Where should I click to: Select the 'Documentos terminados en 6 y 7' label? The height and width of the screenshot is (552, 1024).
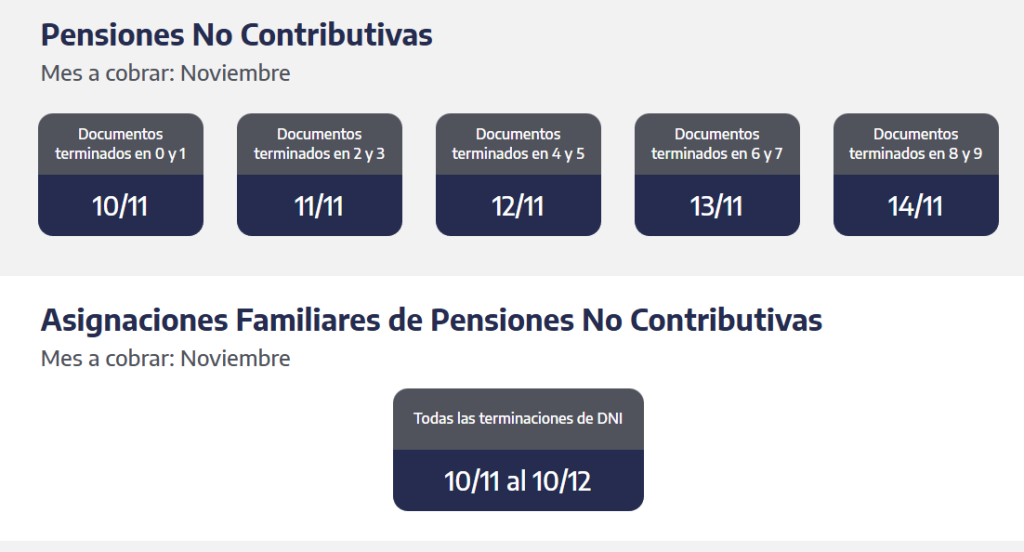click(717, 144)
